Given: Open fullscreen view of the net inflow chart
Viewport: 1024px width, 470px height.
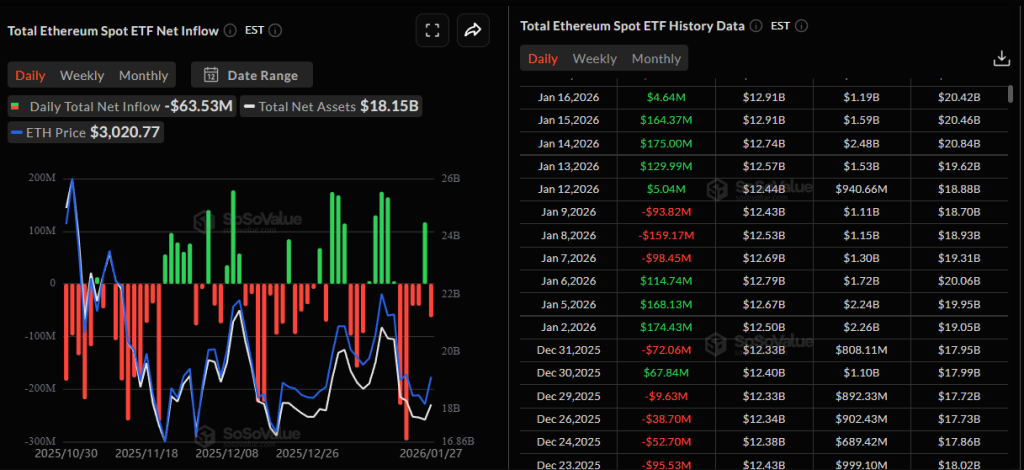Looking at the screenshot, I should coord(432,31).
